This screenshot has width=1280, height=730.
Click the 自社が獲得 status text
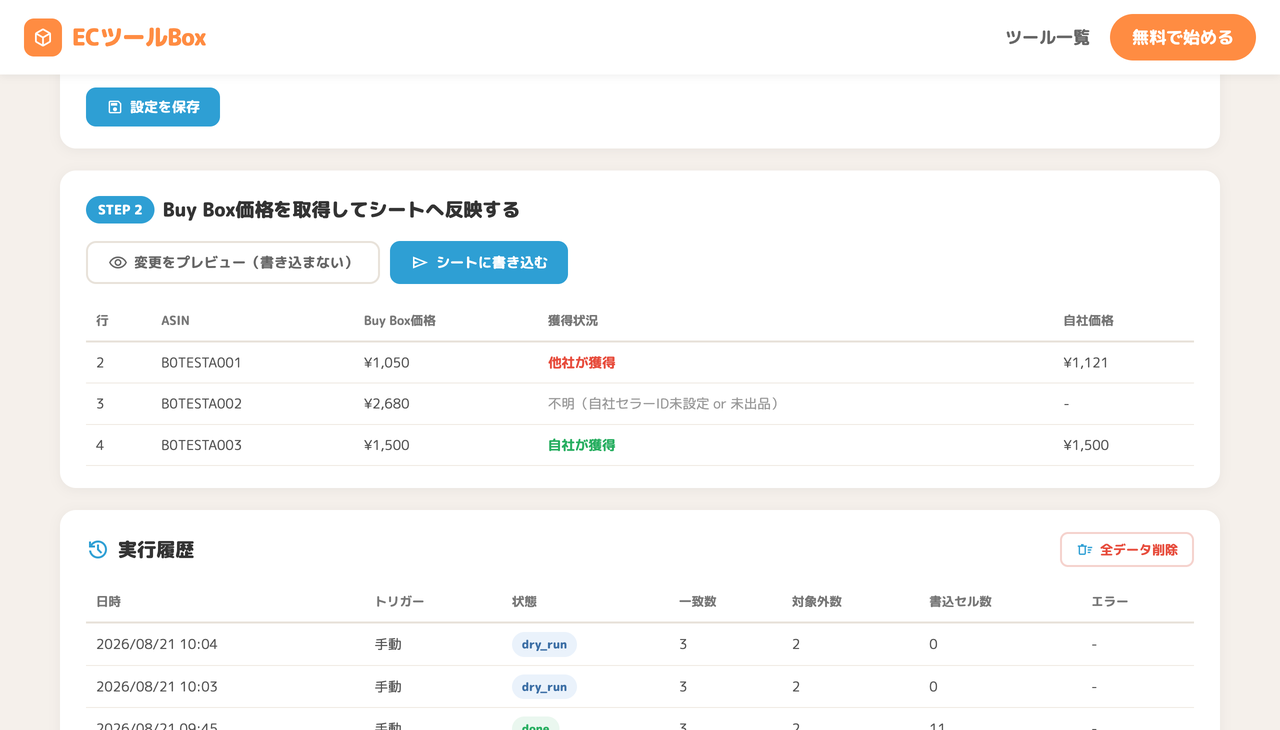pos(581,445)
